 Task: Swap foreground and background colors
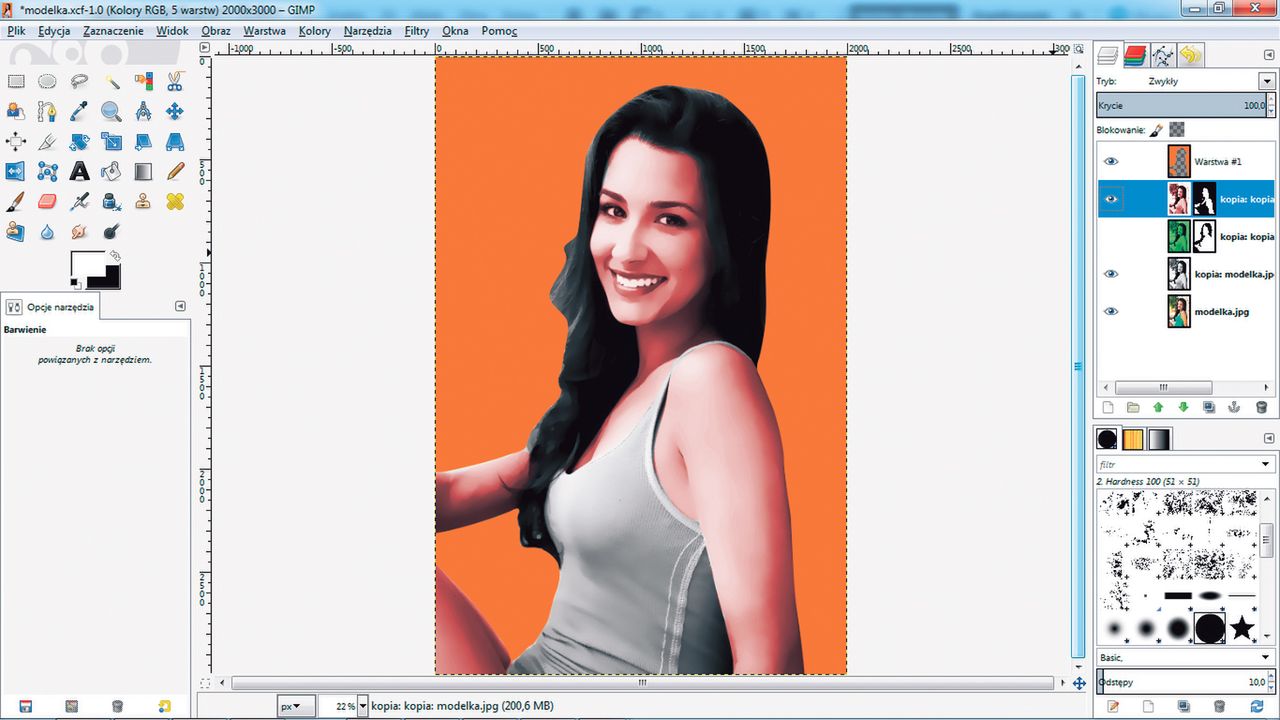[x=114, y=256]
